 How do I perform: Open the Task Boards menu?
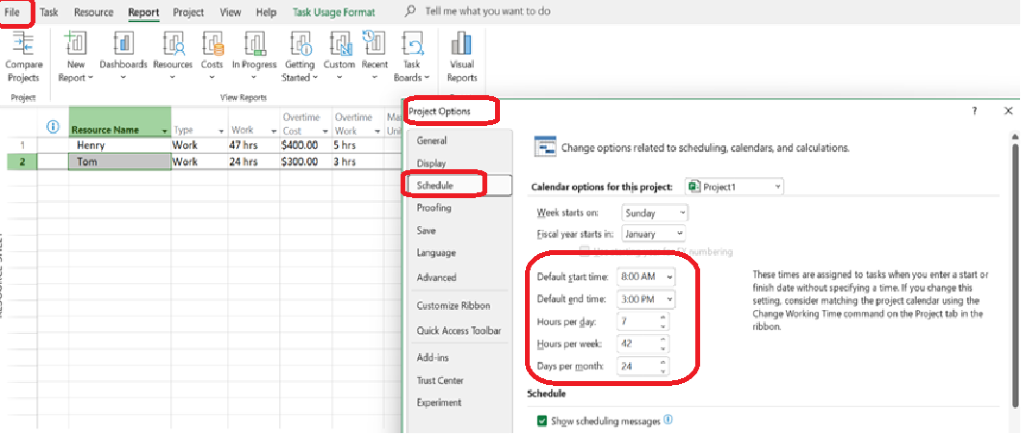(x=411, y=57)
